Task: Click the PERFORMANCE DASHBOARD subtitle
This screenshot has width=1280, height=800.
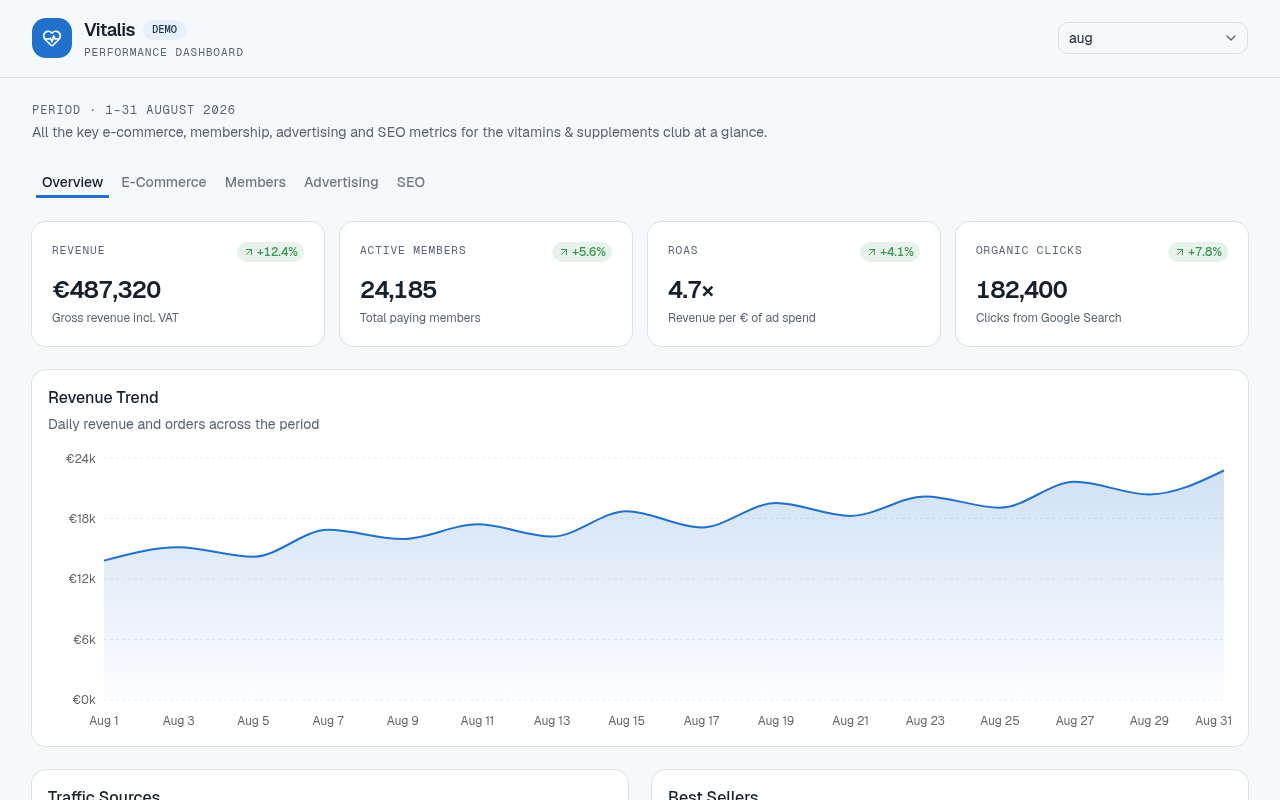Action: click(164, 52)
